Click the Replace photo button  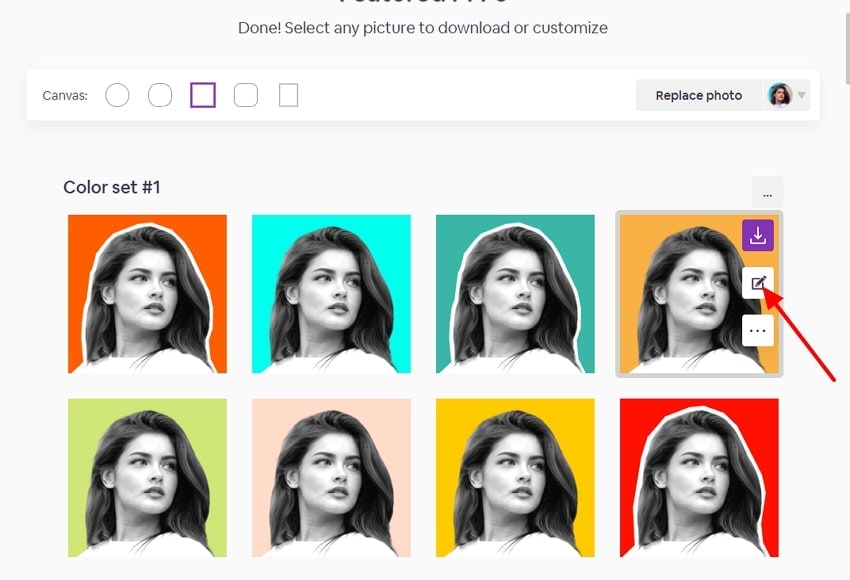click(699, 95)
